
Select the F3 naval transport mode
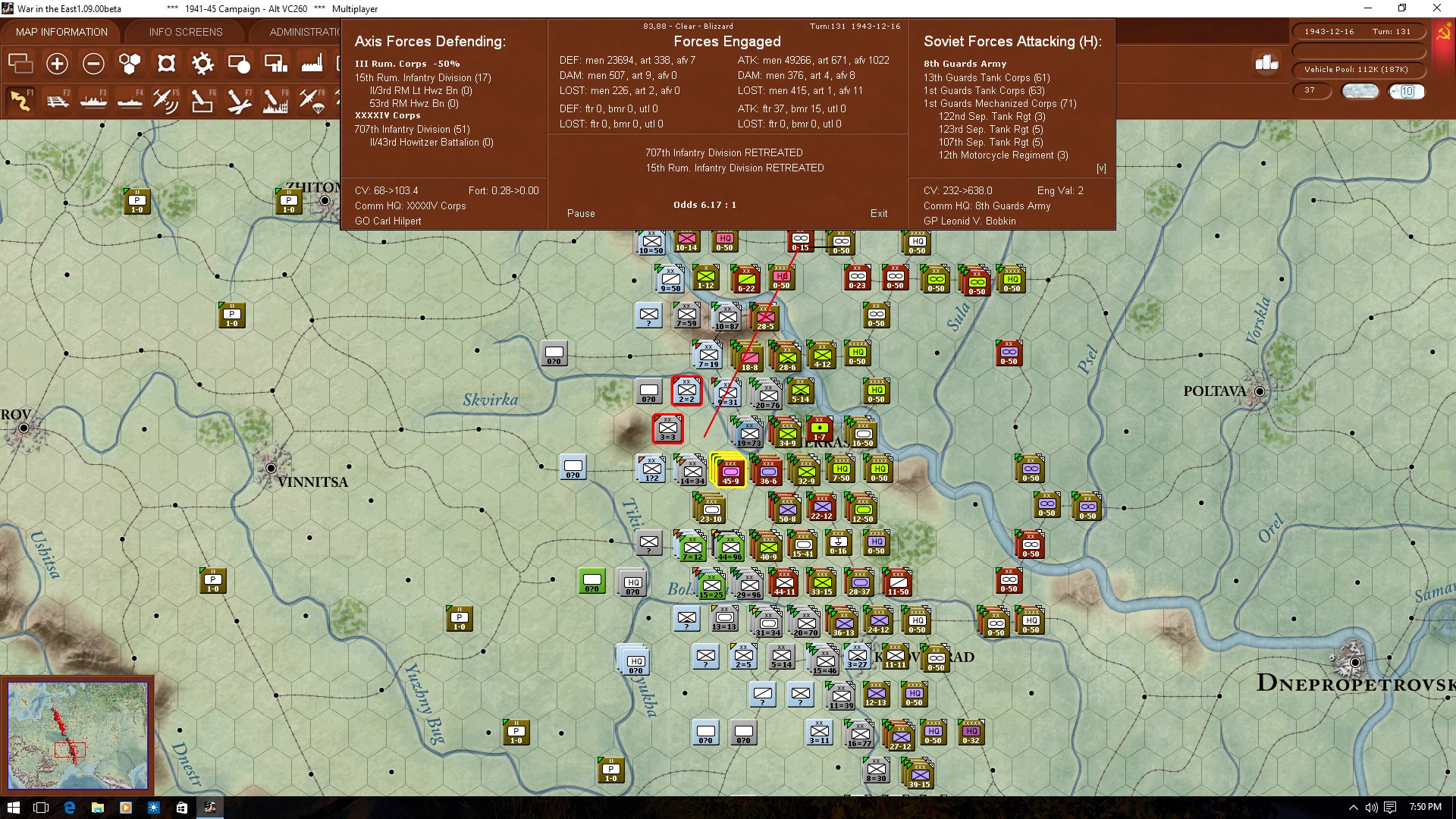(94, 99)
